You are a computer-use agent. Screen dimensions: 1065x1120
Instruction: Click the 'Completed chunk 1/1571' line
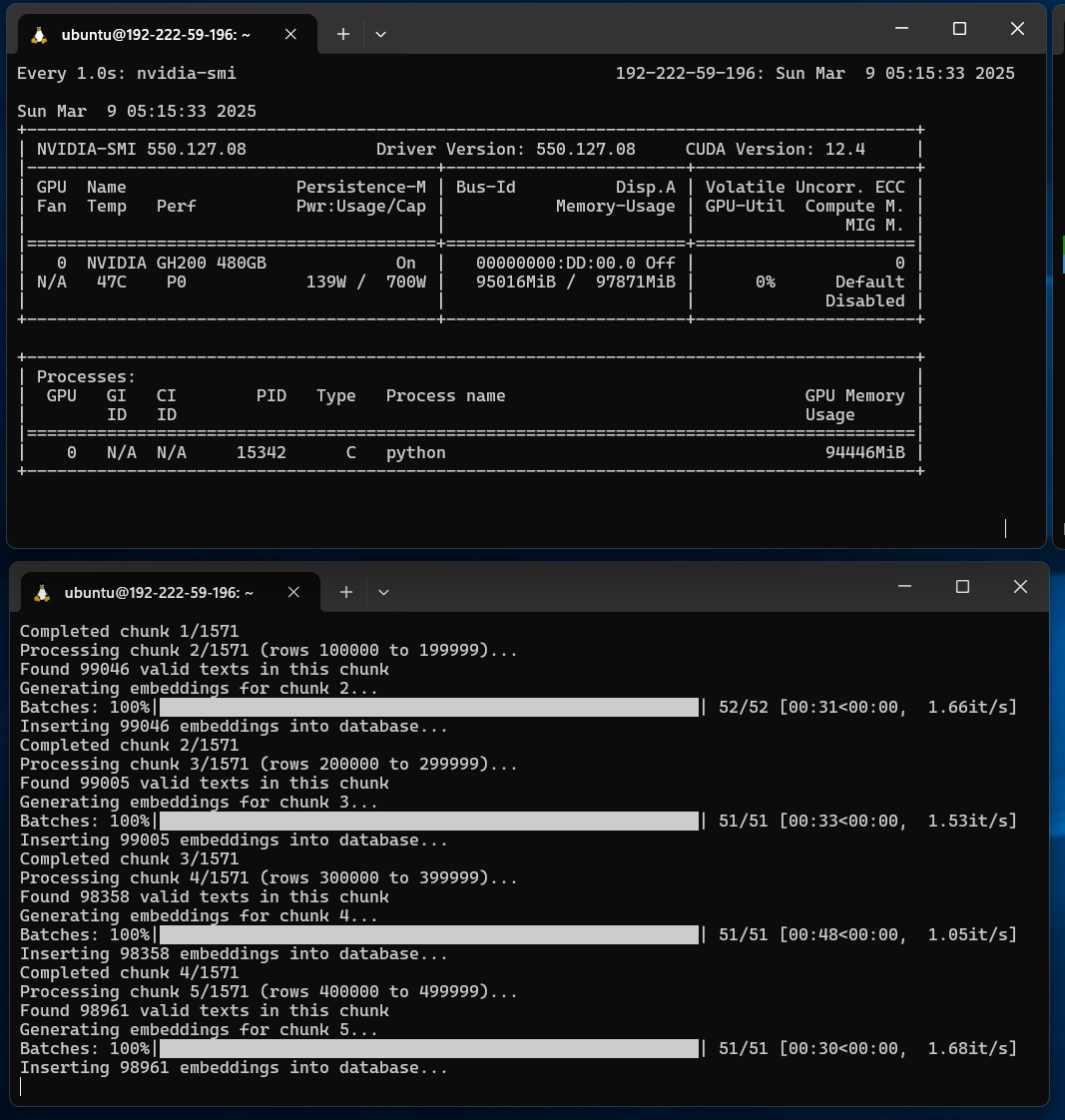(x=130, y=632)
